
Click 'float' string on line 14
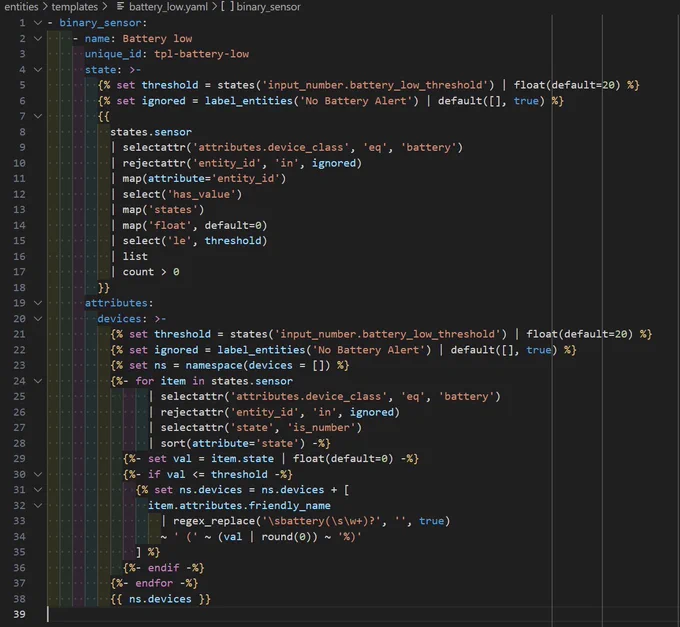click(x=170, y=225)
